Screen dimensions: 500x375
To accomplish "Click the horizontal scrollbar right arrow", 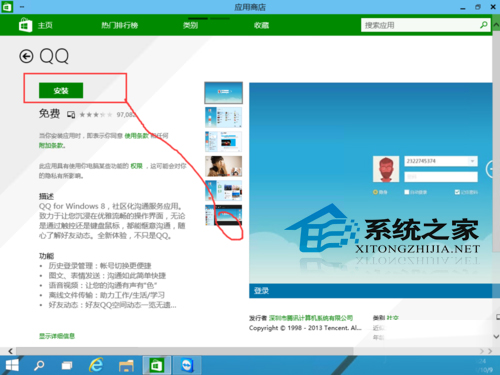I will pos(490,351).
